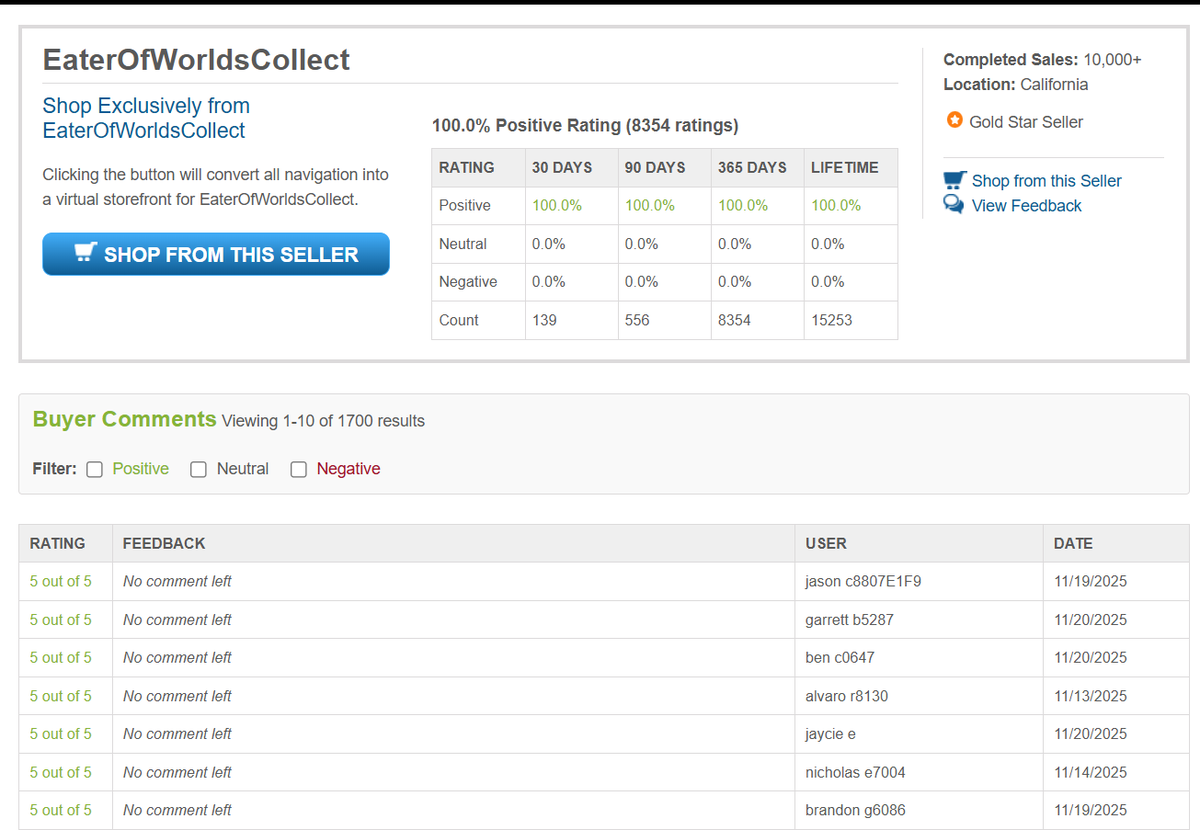Click the Buyer Comments heading
Image resolution: width=1200 pixels, height=830 pixels.
tap(124, 419)
